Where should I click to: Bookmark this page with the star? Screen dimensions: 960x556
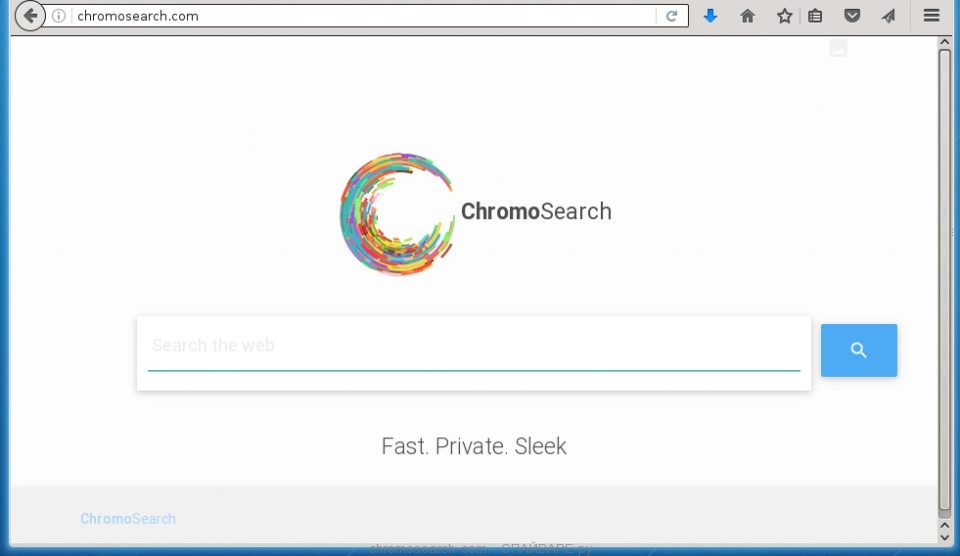[x=784, y=16]
